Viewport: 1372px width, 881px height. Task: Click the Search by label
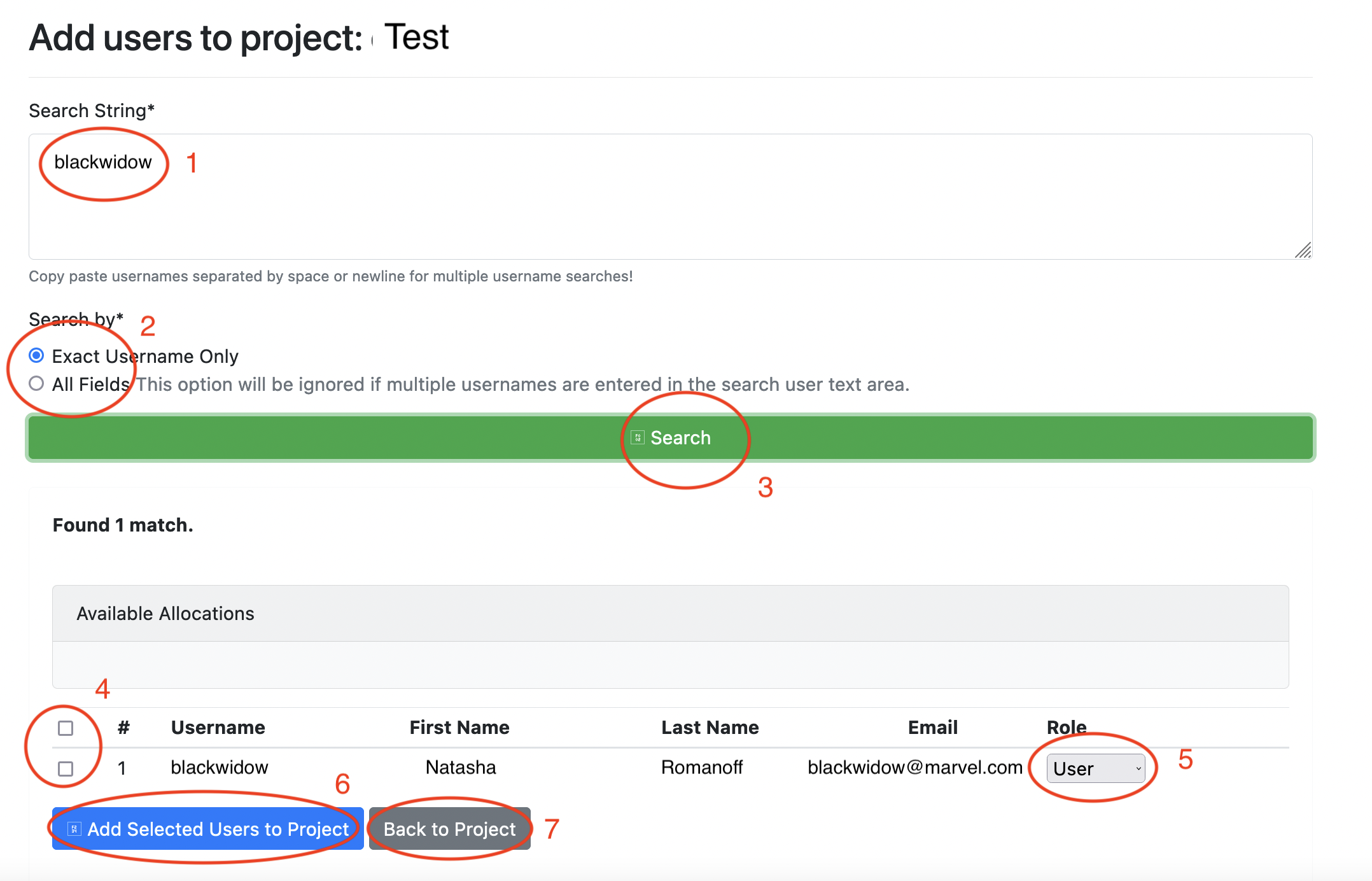[x=76, y=318]
